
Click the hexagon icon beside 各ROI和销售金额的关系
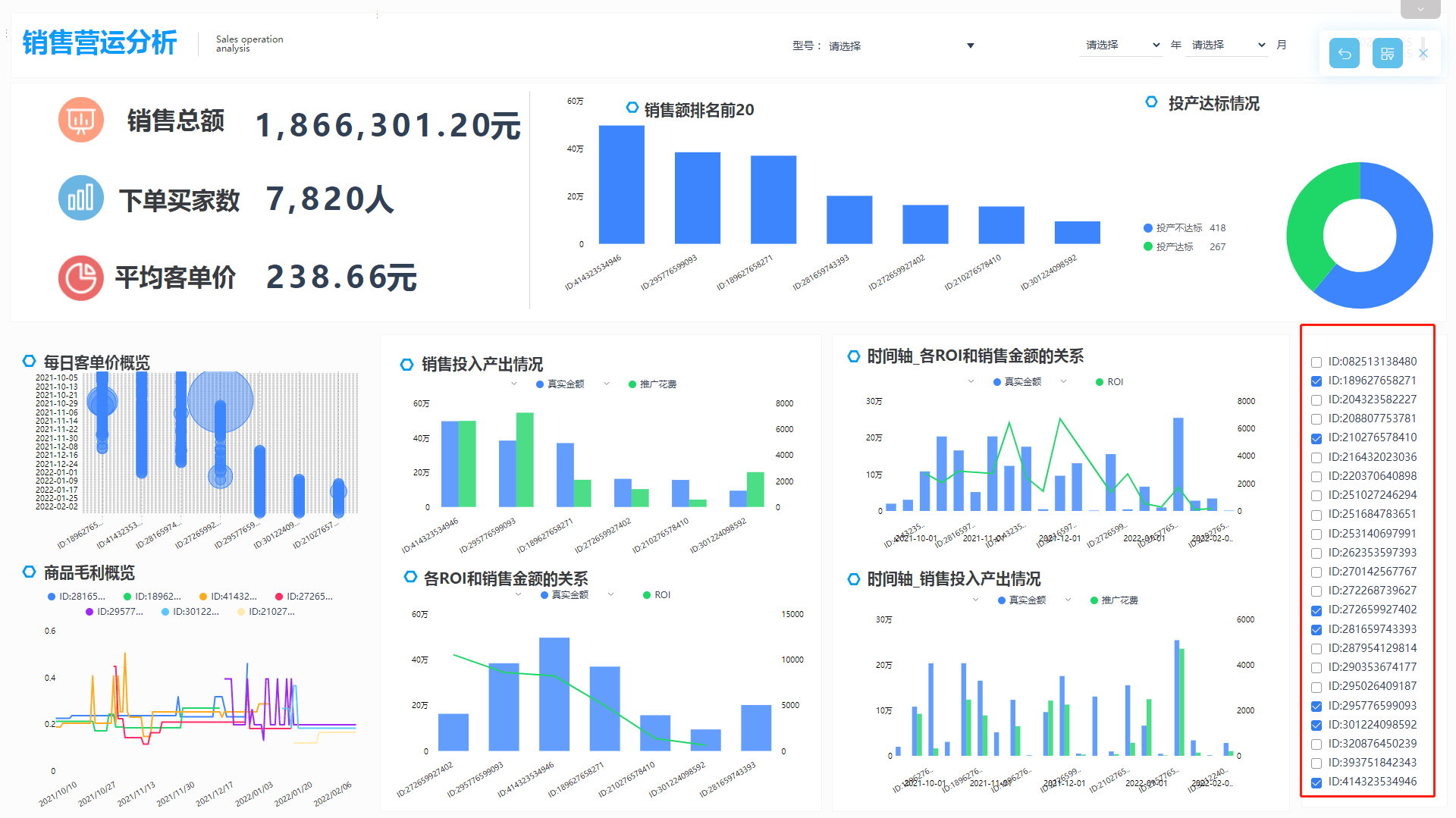pos(410,577)
